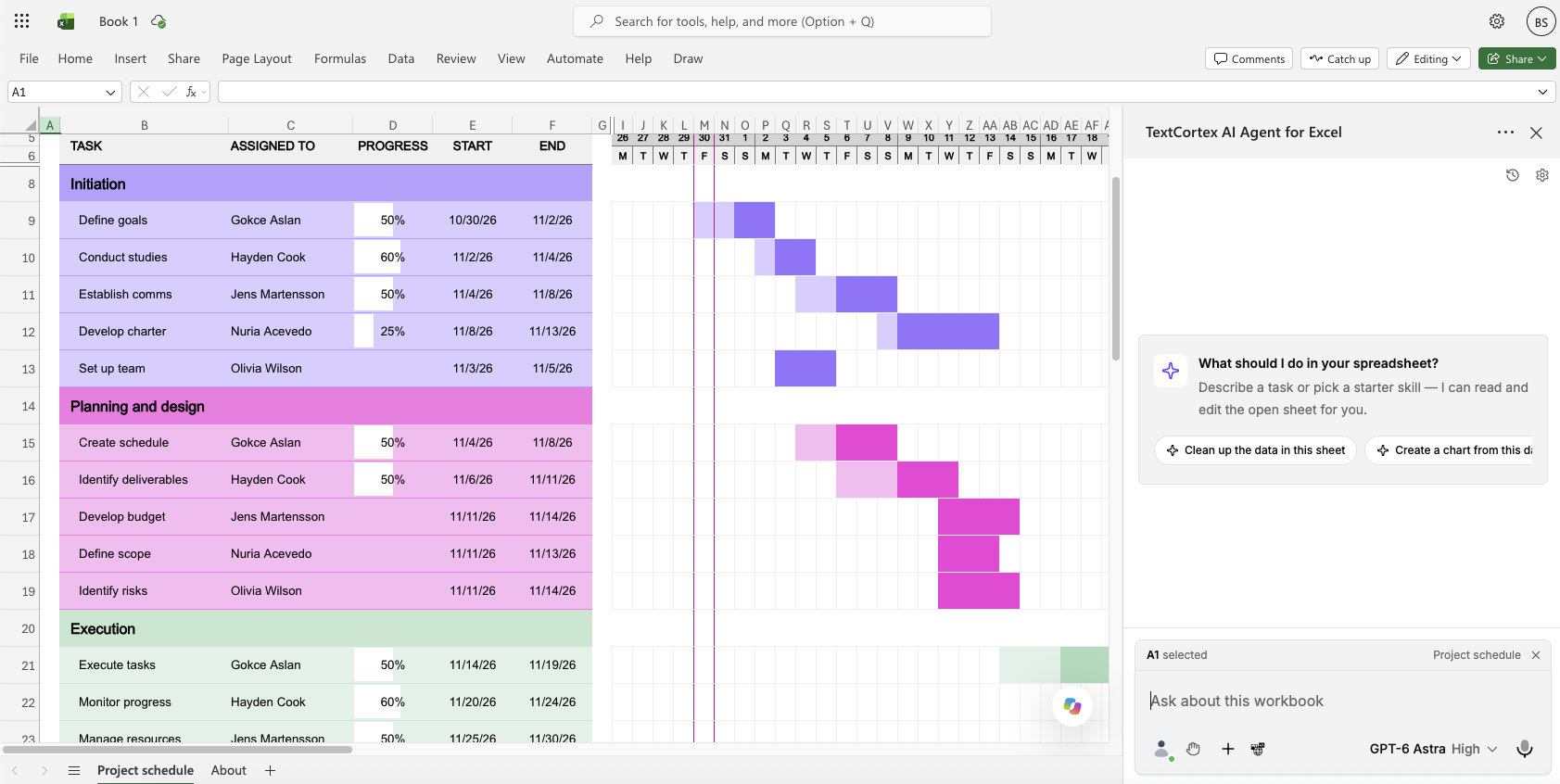
Task: Change the GPT-6 Astra High model dropdown
Action: point(1433,749)
